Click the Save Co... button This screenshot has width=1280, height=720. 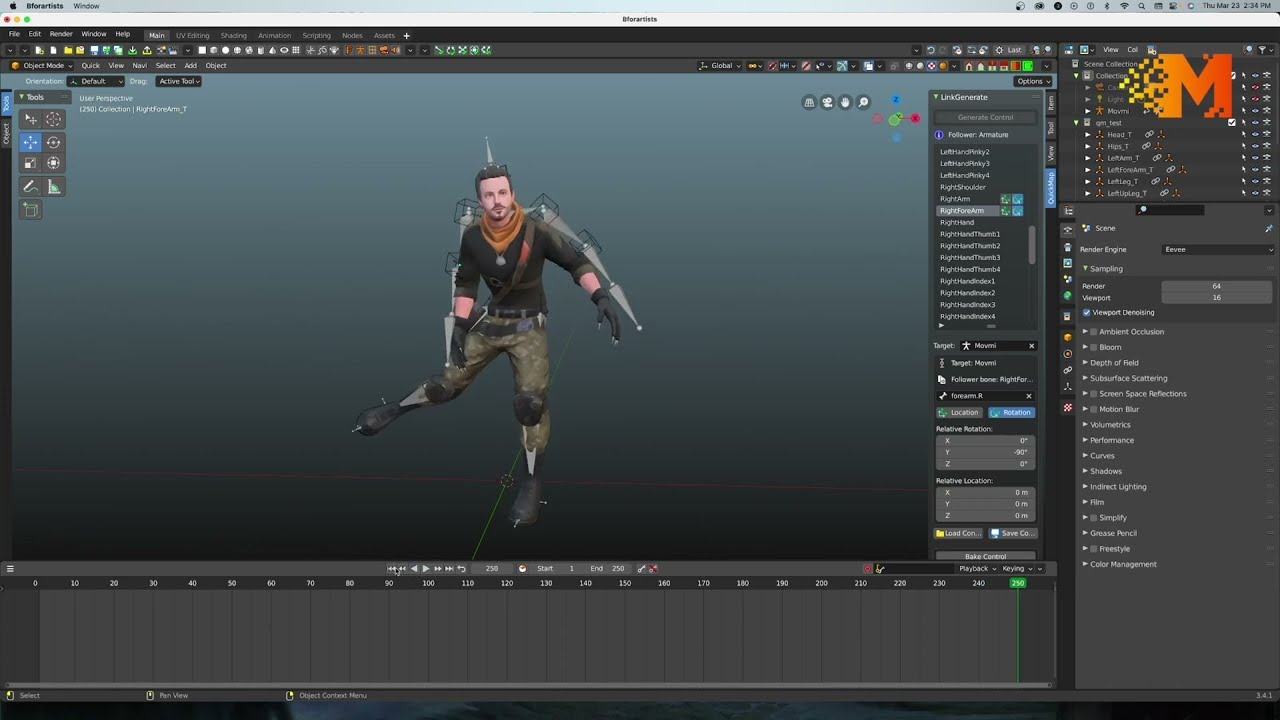pos(1013,533)
